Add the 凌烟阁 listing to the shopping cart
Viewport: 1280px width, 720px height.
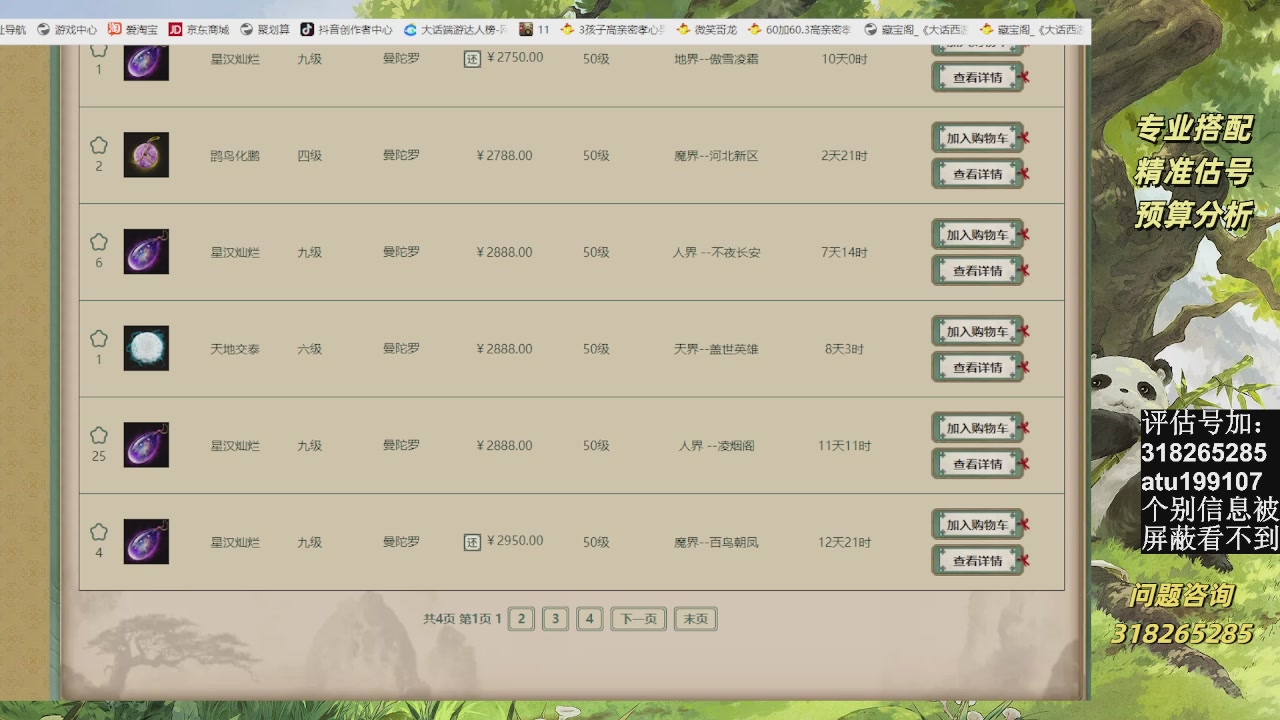click(978, 428)
